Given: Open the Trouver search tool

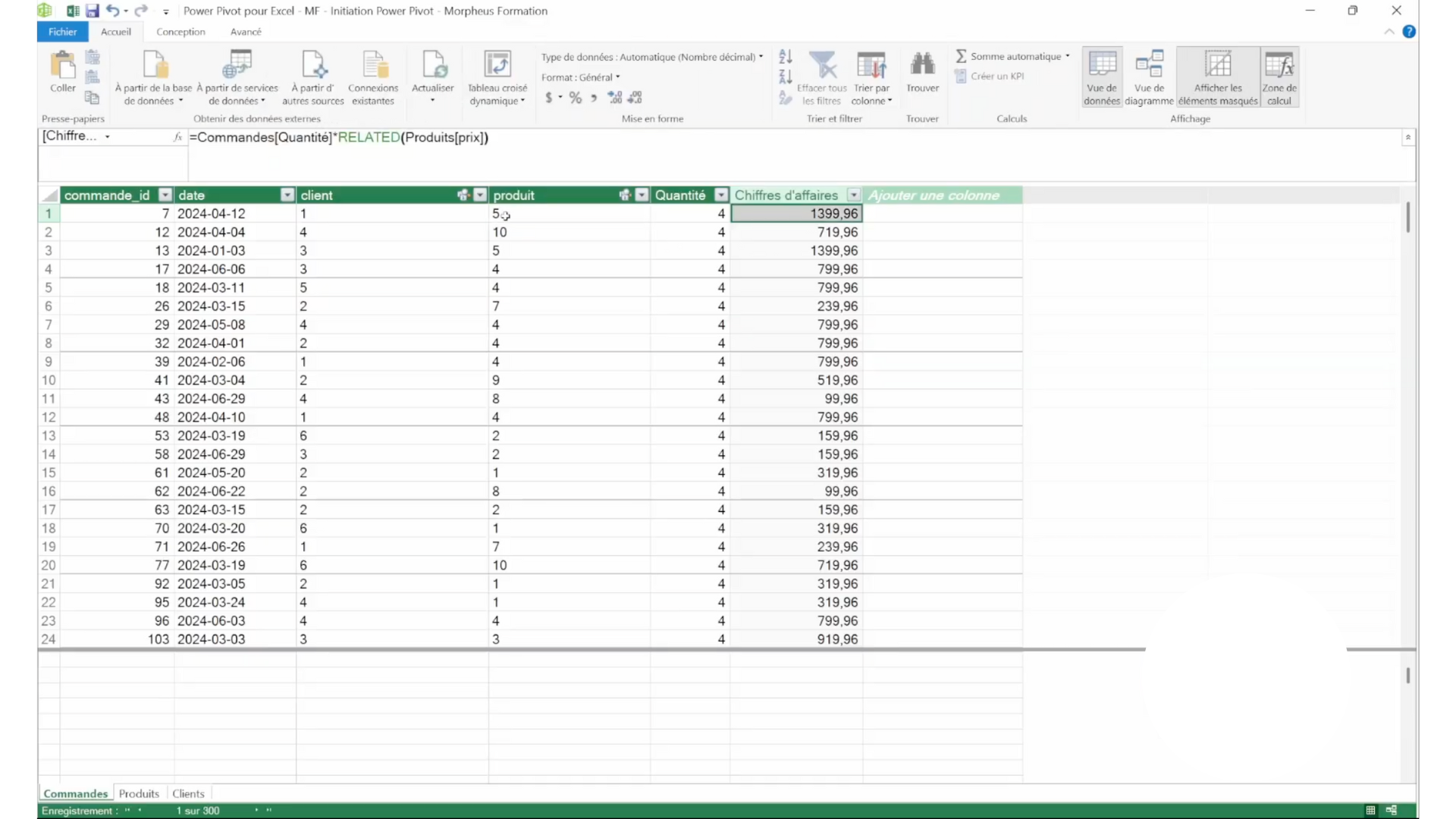Looking at the screenshot, I should (922, 72).
